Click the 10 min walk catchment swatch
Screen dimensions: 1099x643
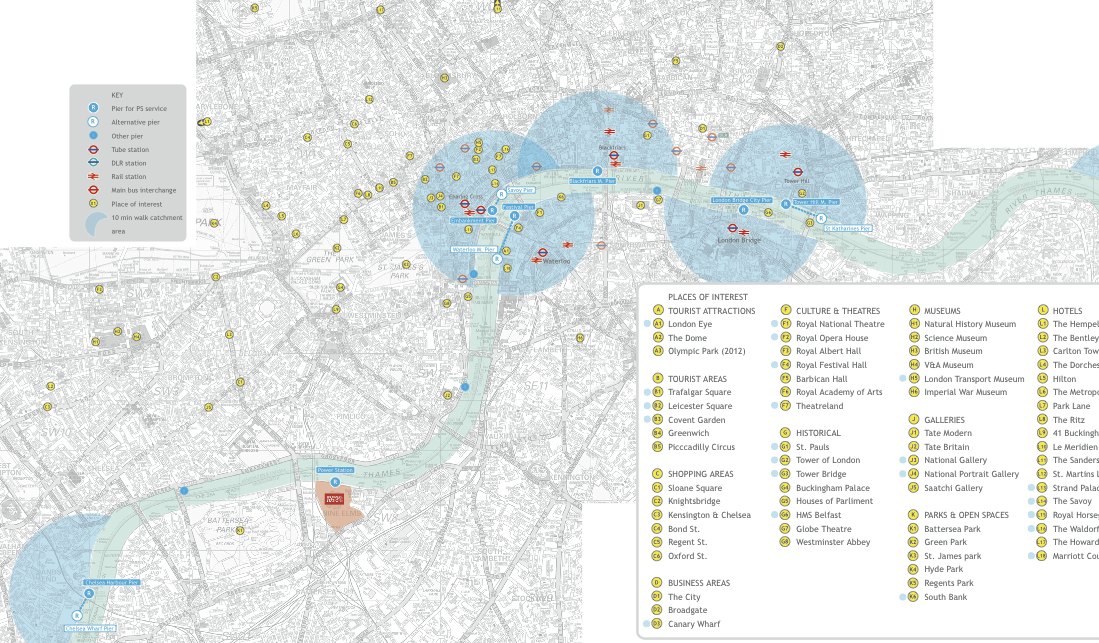97,224
